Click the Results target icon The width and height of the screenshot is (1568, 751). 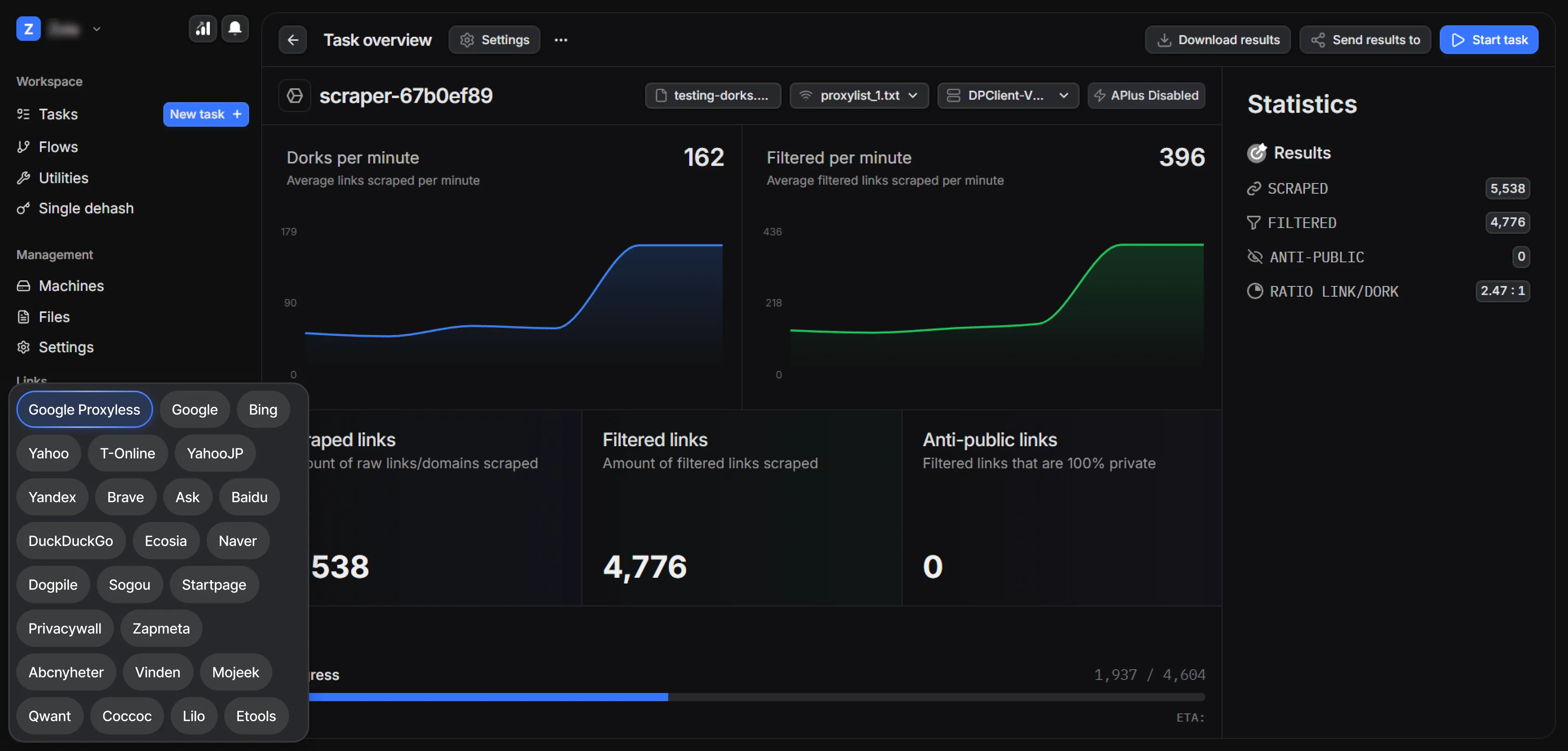click(x=1256, y=153)
